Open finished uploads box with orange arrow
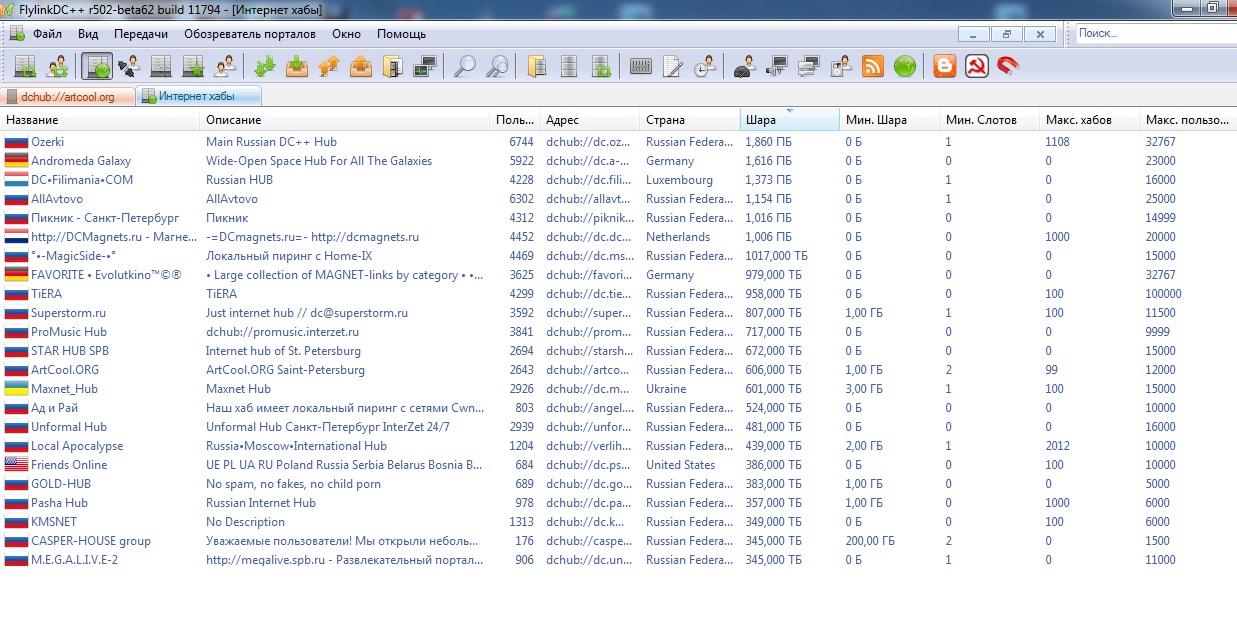This screenshot has width=1237, height=642. [361, 67]
